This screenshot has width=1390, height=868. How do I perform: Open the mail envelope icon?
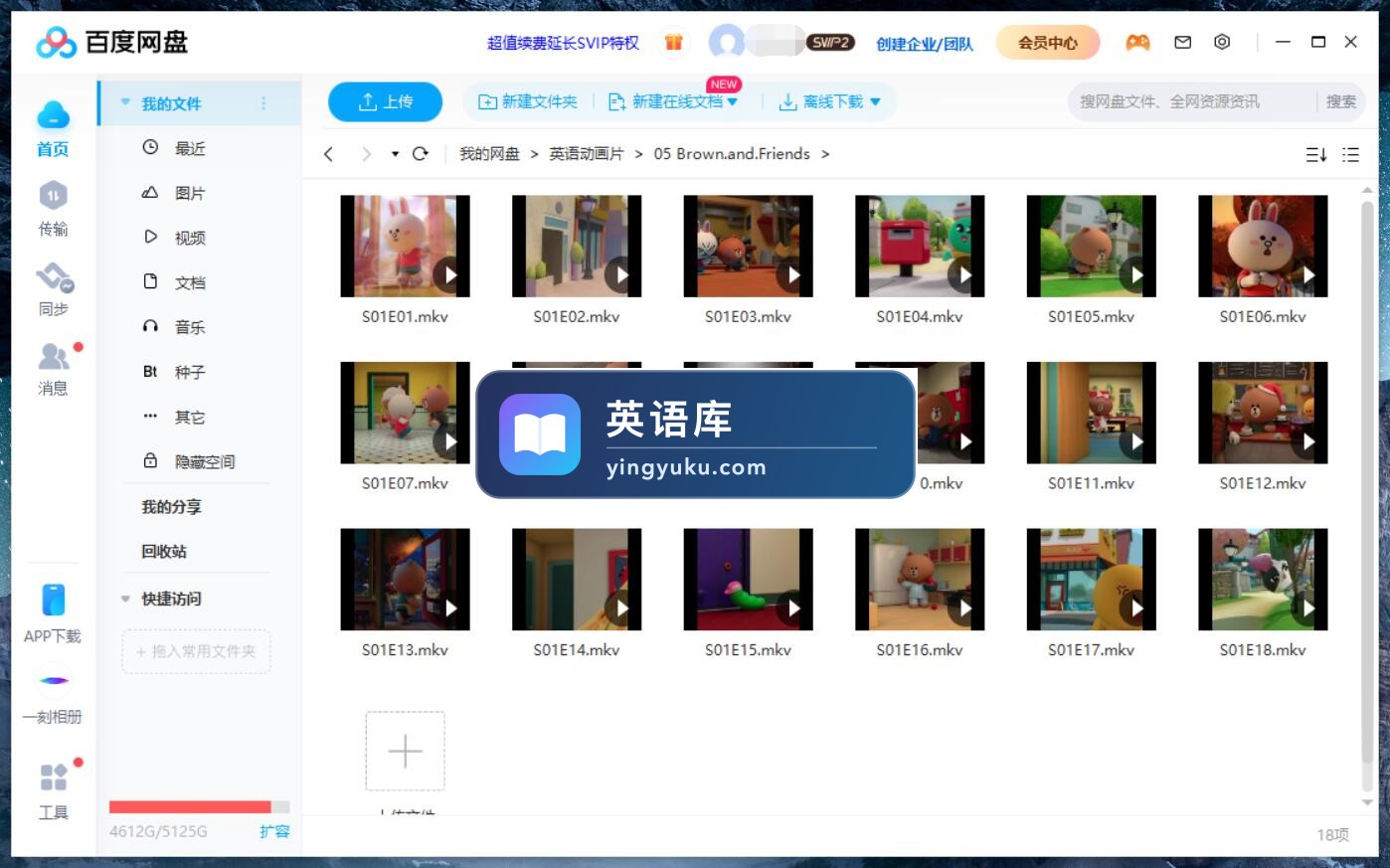pos(1182,42)
